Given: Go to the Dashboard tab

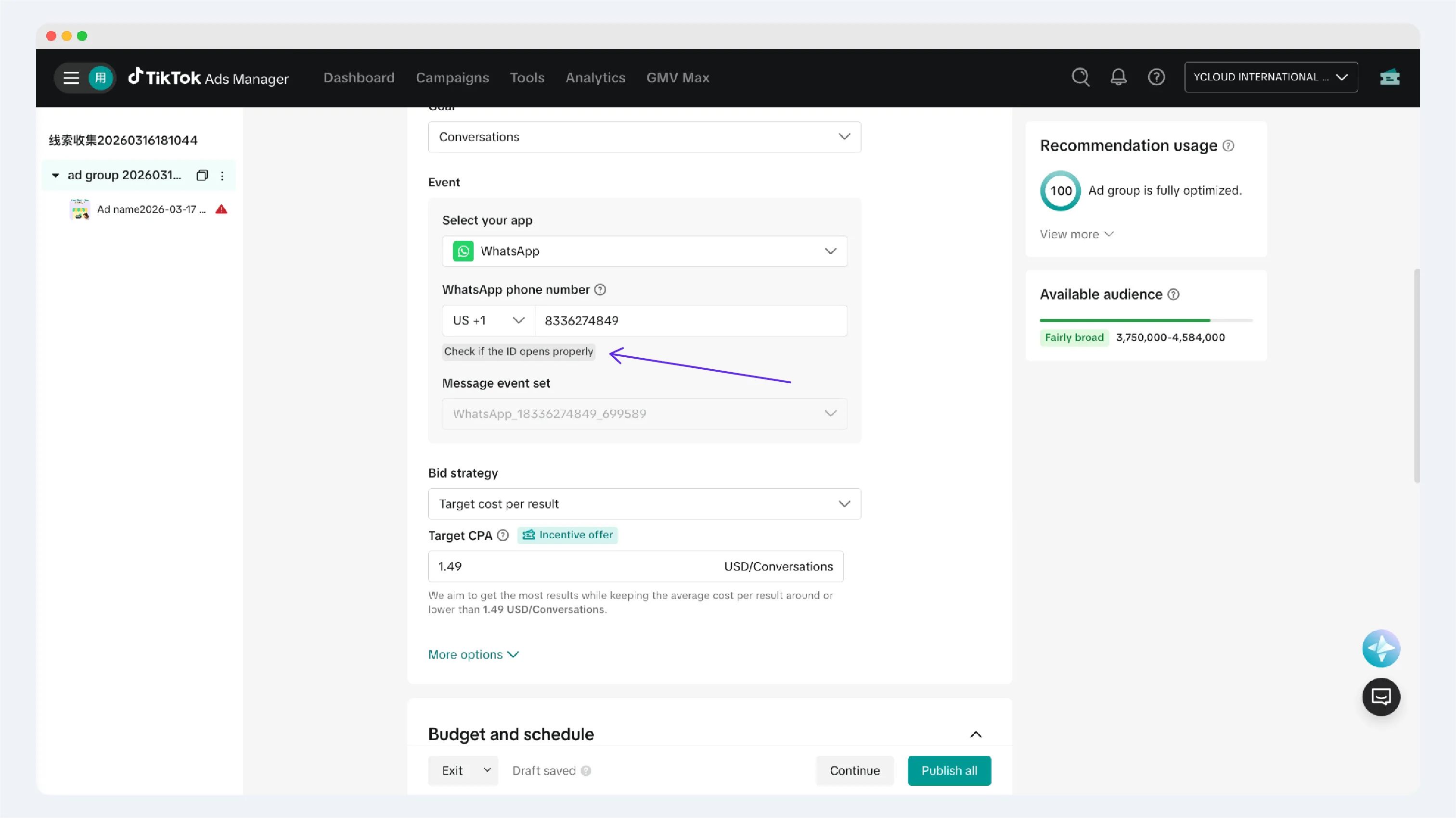Looking at the screenshot, I should click(x=359, y=78).
